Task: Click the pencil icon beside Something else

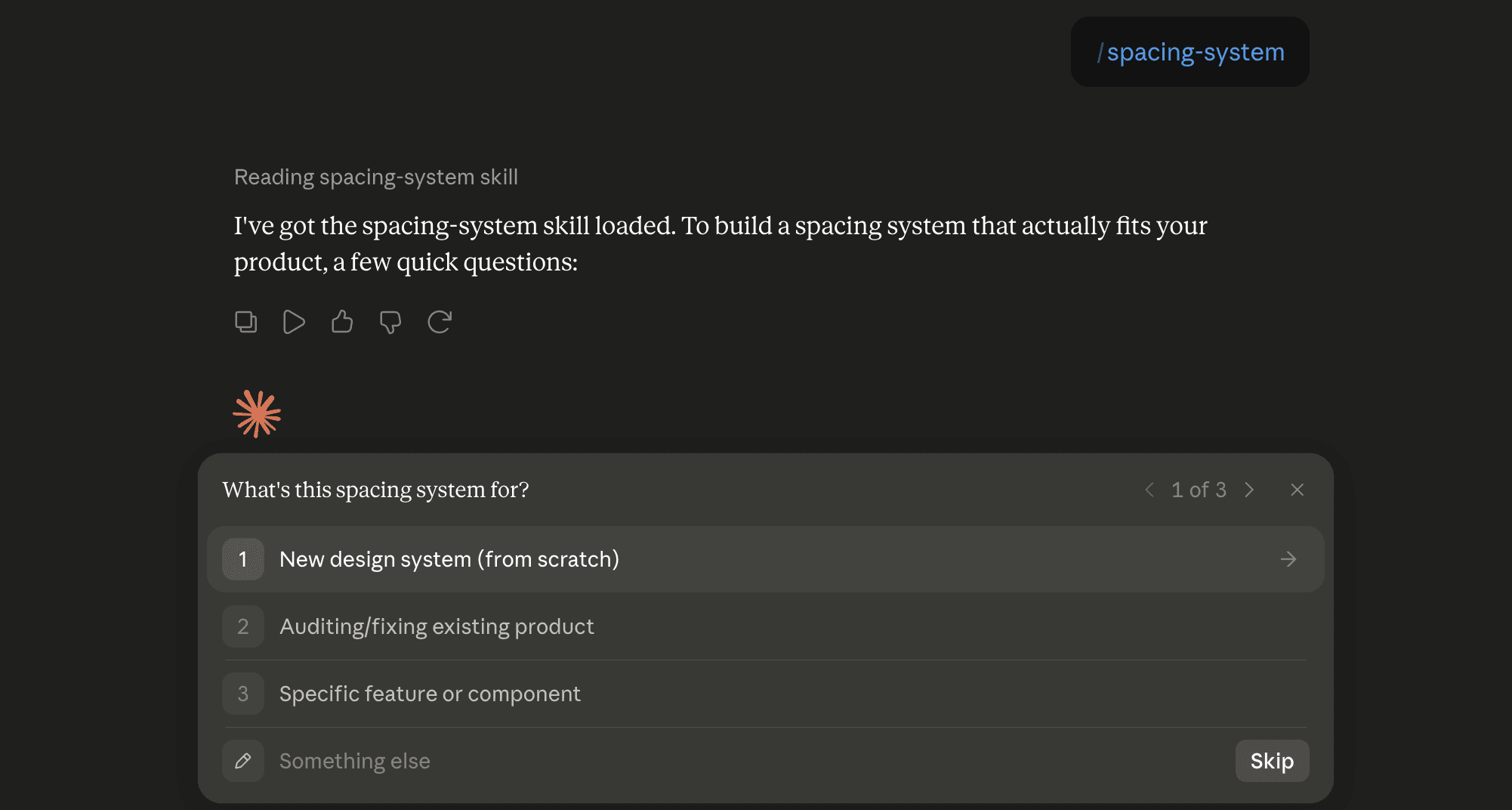Action: 243,761
